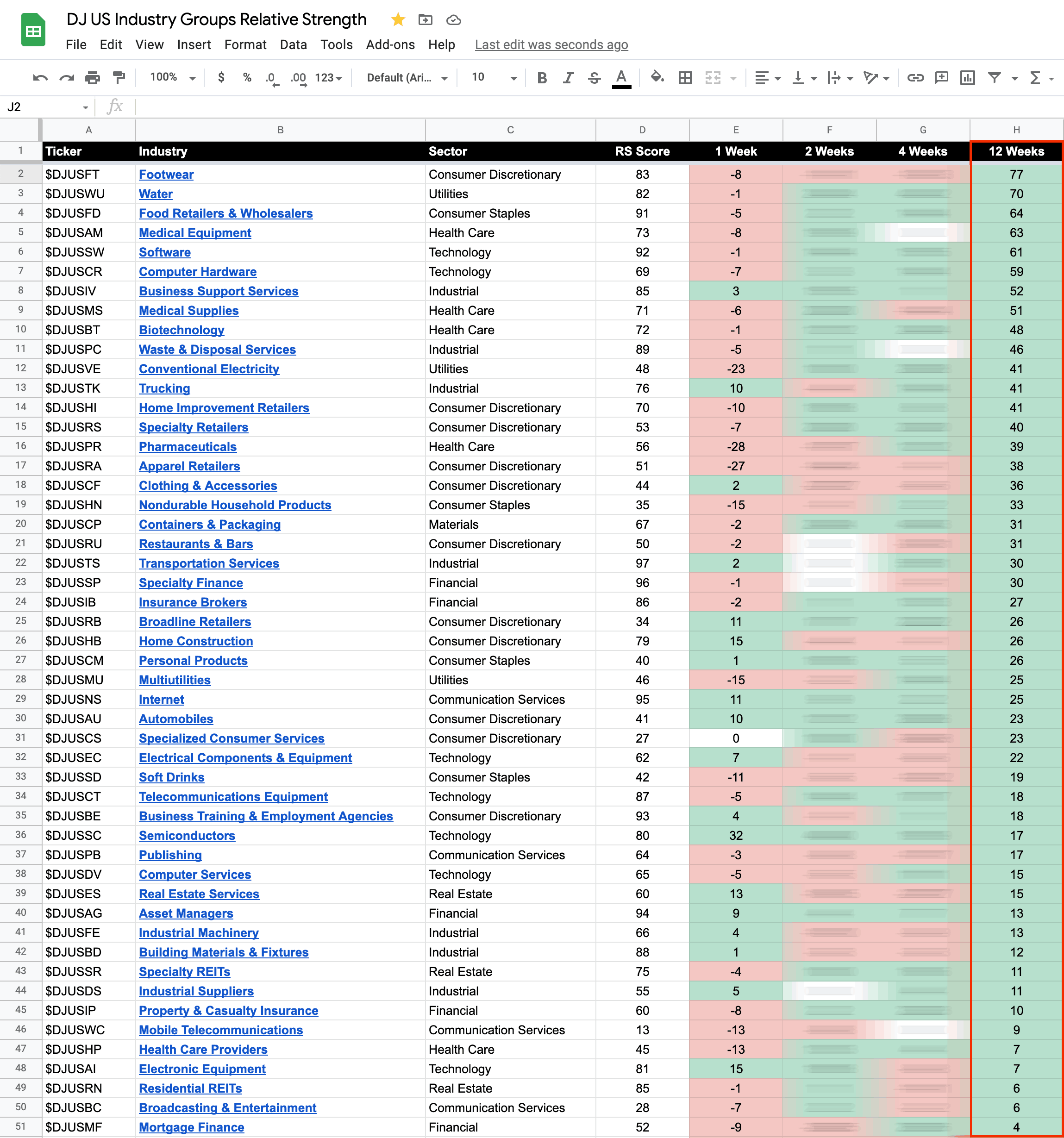Move document with folder icon
This screenshot has height=1138, width=1064.
425,20
